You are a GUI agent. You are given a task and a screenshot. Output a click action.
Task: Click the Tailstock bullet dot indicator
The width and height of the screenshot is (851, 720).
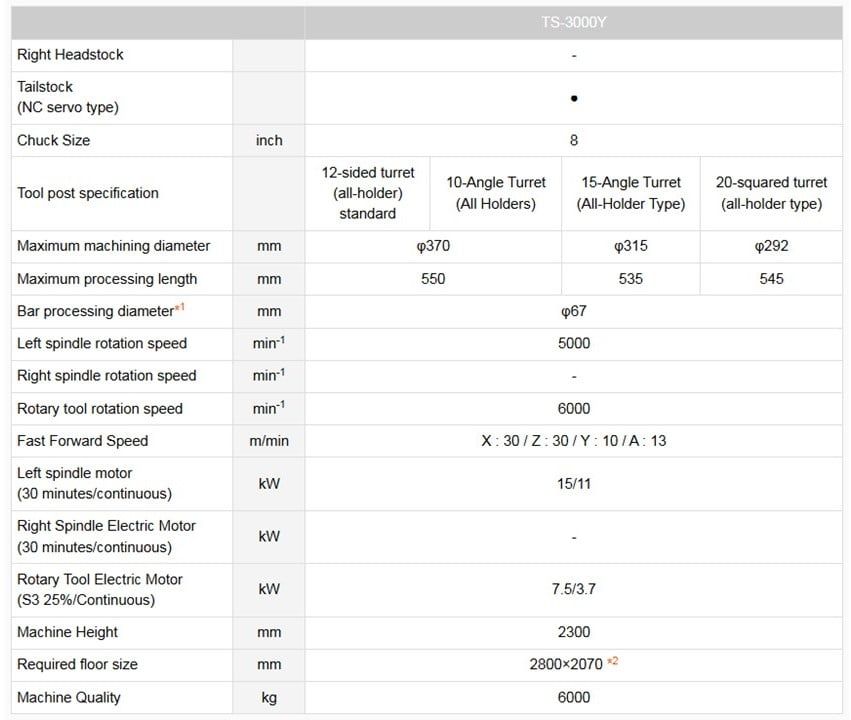(x=574, y=98)
